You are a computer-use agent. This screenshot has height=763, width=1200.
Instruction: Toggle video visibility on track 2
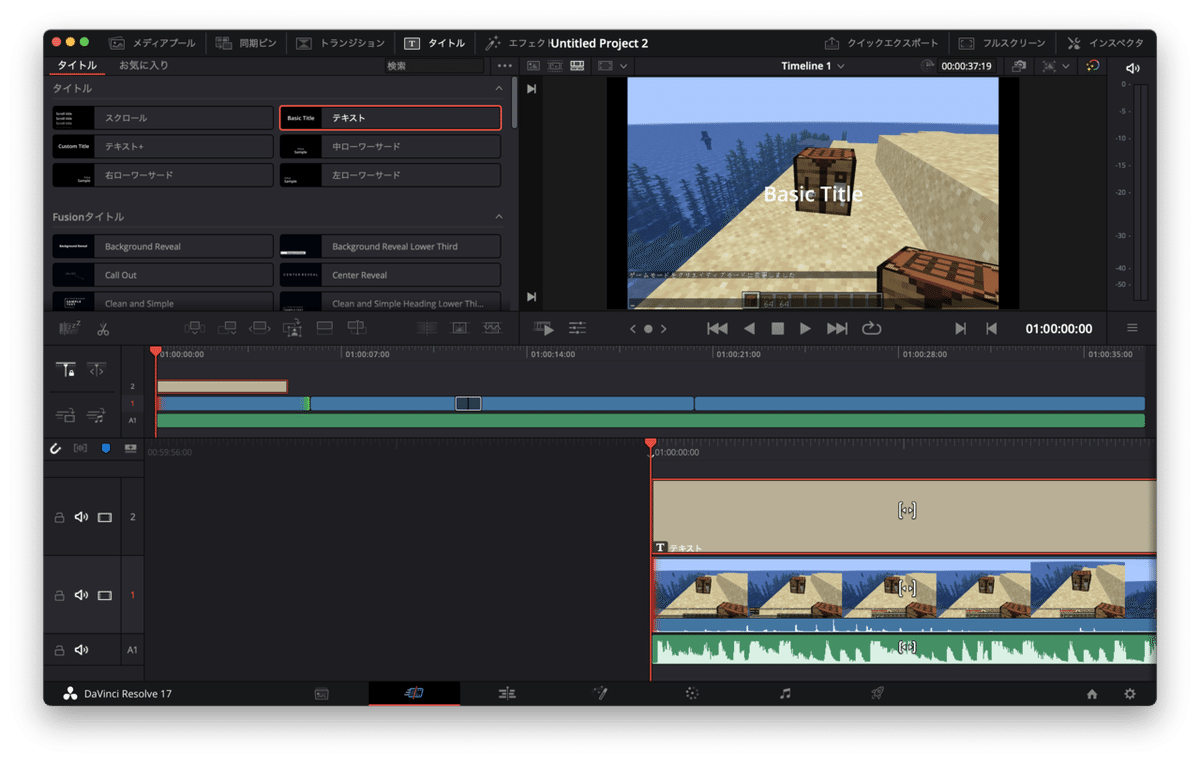105,517
